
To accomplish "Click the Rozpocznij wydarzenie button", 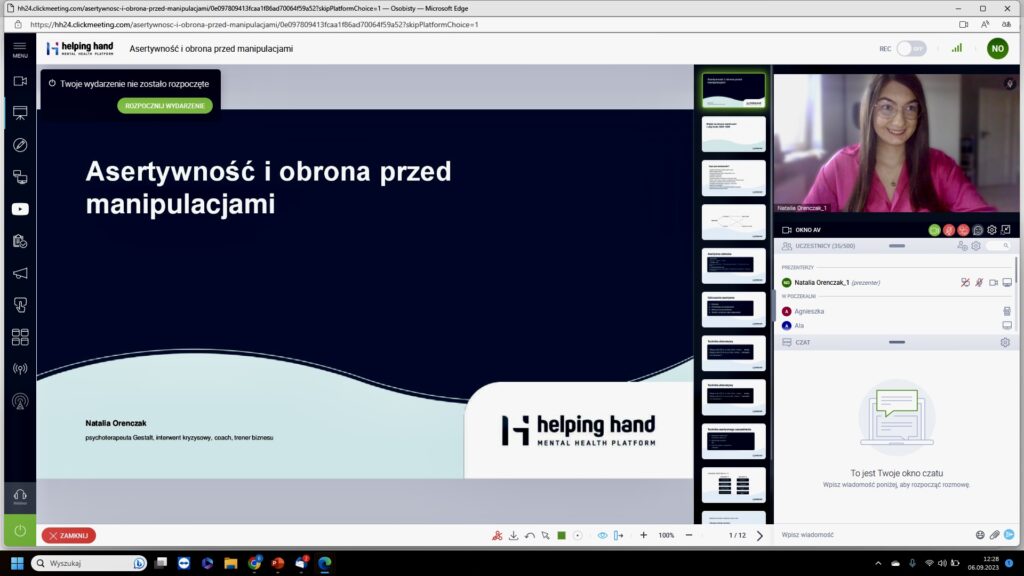I will 165,105.
